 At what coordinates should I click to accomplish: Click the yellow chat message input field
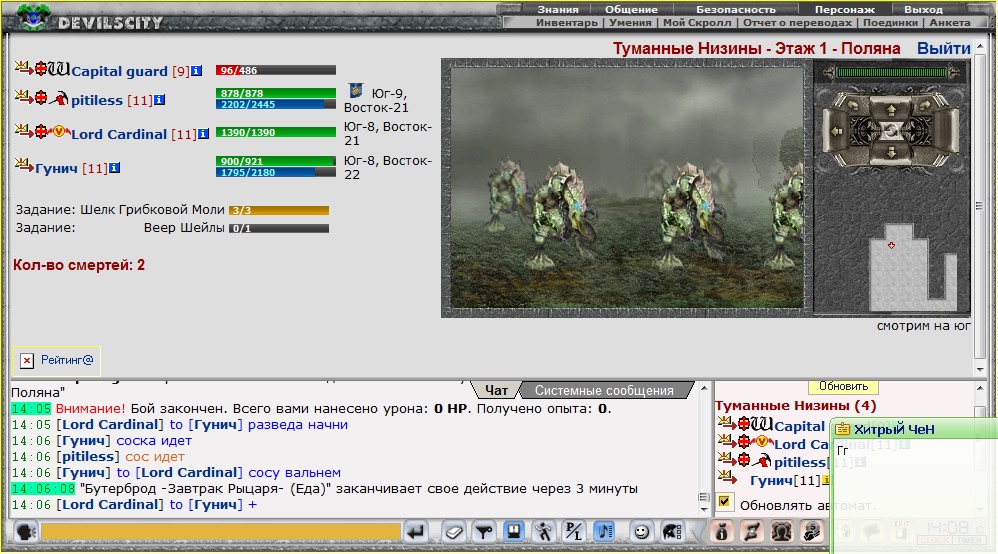point(220,532)
